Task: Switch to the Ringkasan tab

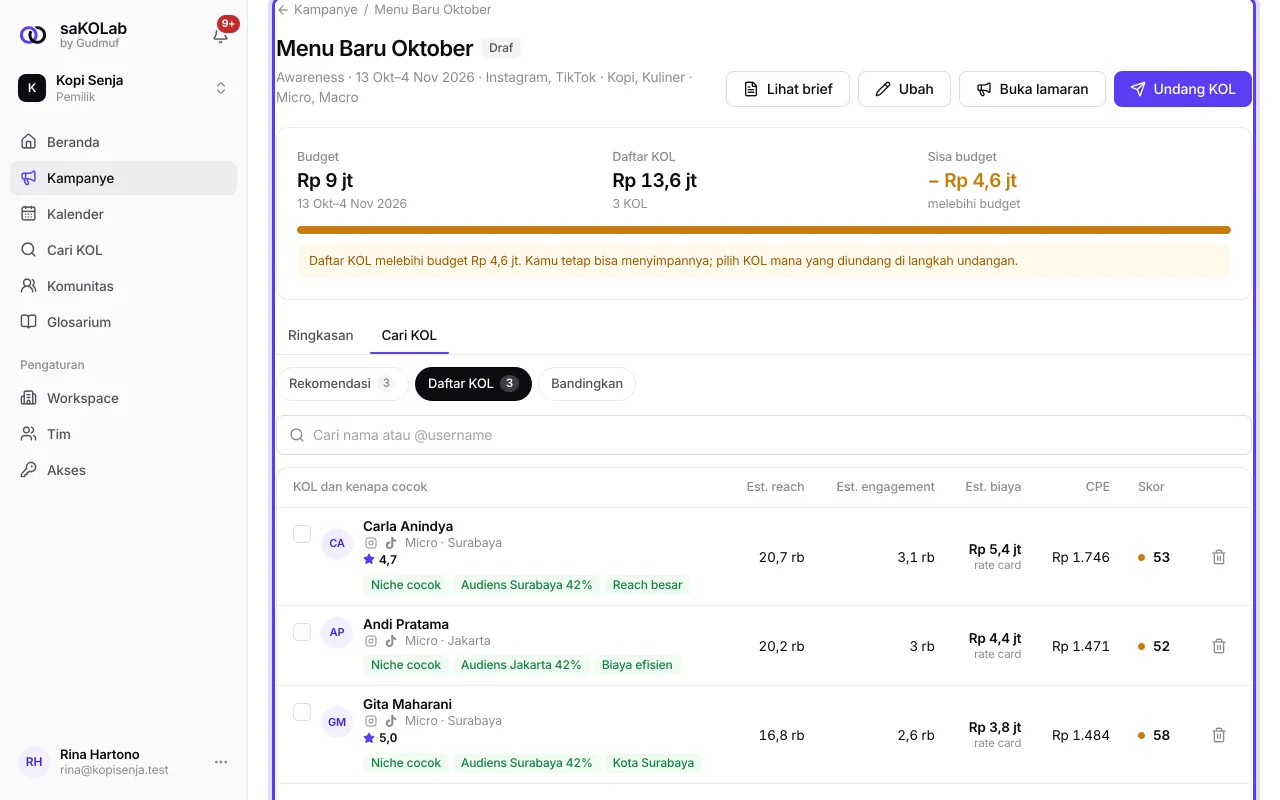Action: [x=321, y=335]
